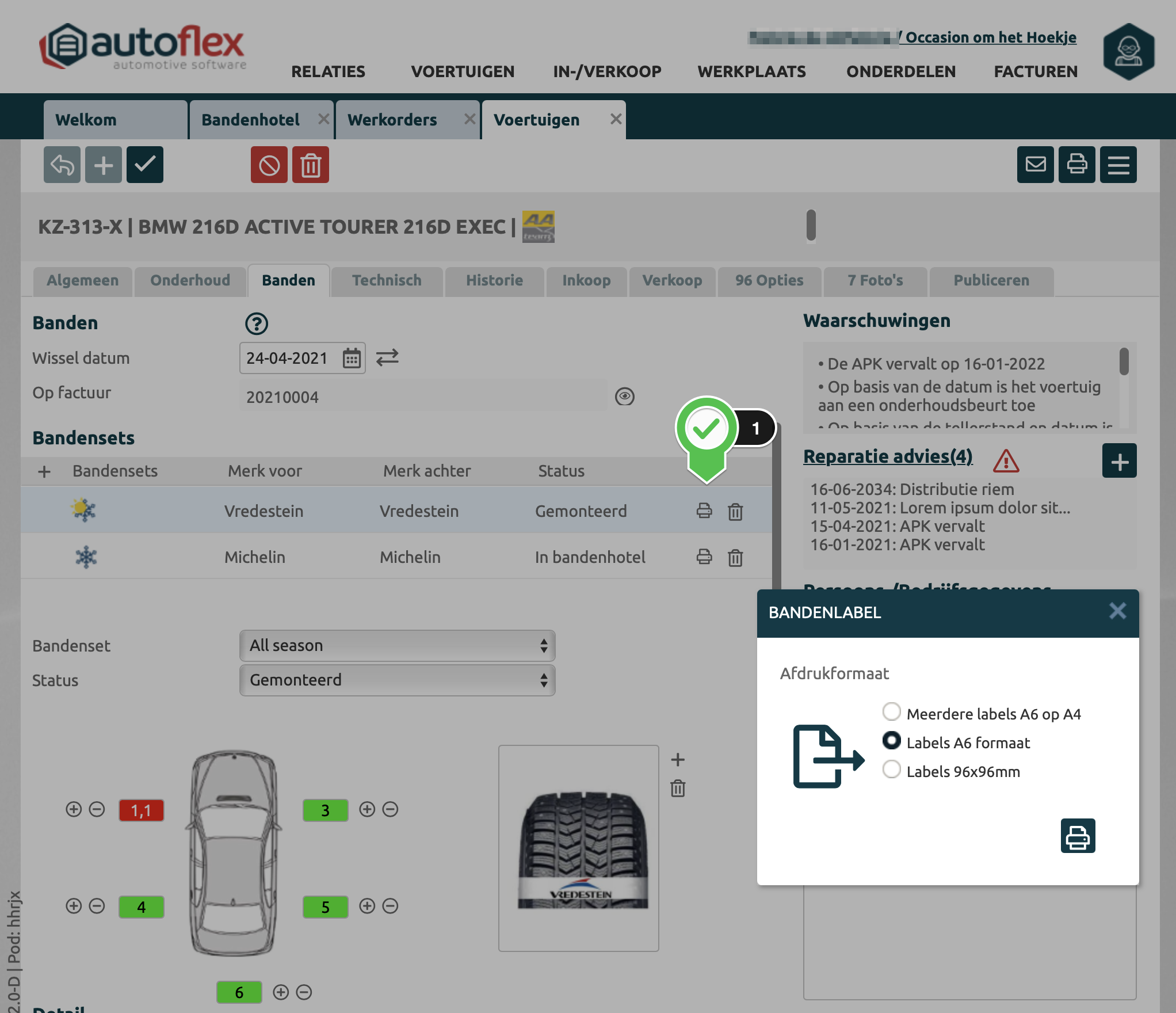Delete the Vredestein tire set row
Screen dimensions: 1176x1013
pos(735,511)
